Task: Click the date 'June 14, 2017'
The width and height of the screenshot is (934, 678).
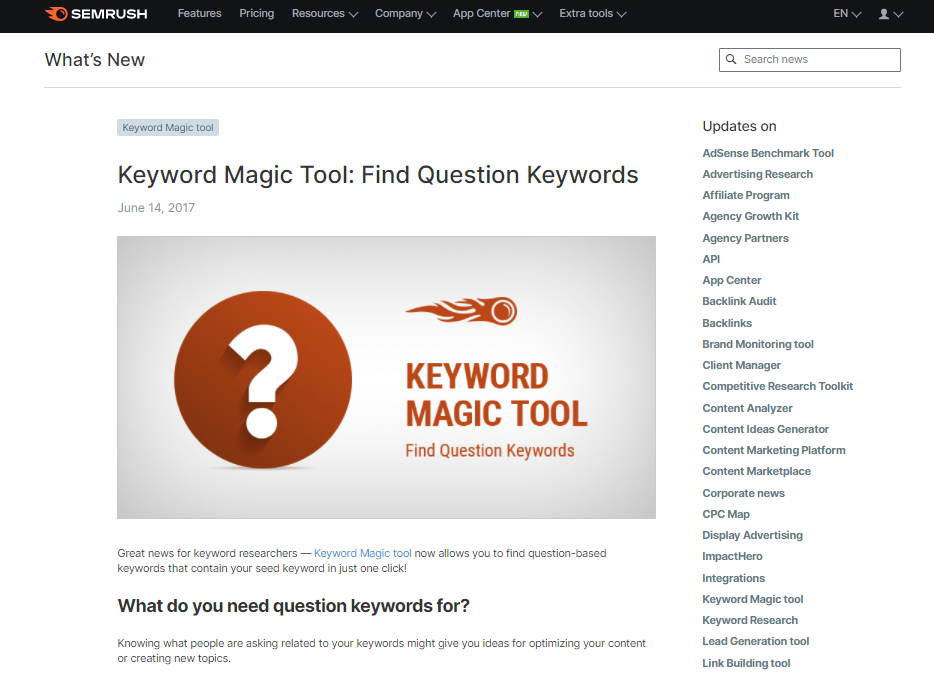Action: (x=156, y=208)
